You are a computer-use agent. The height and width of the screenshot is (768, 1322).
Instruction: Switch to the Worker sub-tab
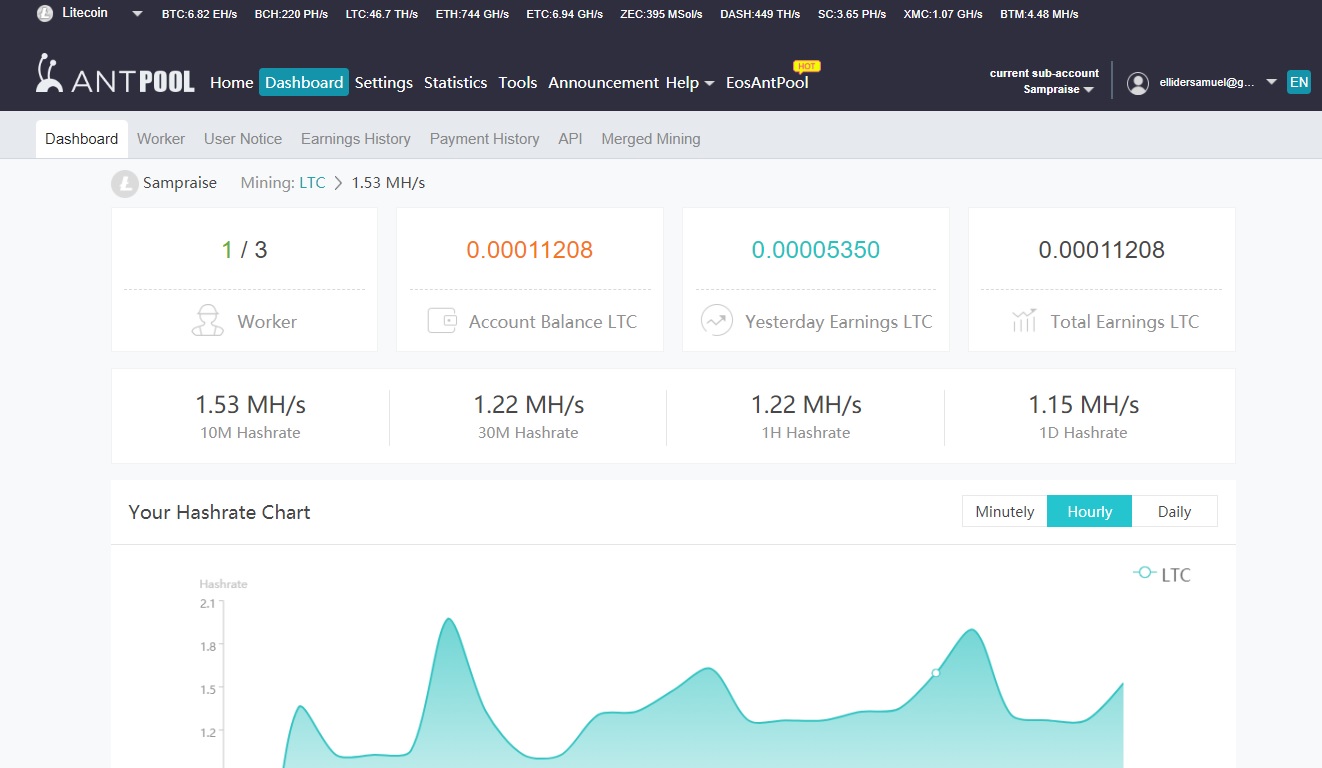[x=161, y=139]
